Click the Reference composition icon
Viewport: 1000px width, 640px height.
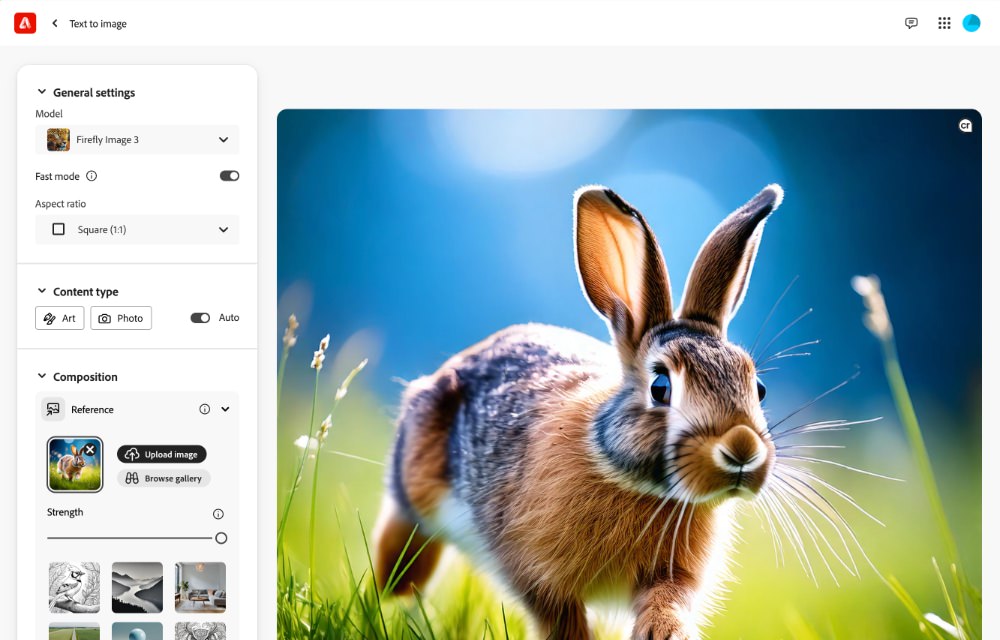tap(53, 409)
